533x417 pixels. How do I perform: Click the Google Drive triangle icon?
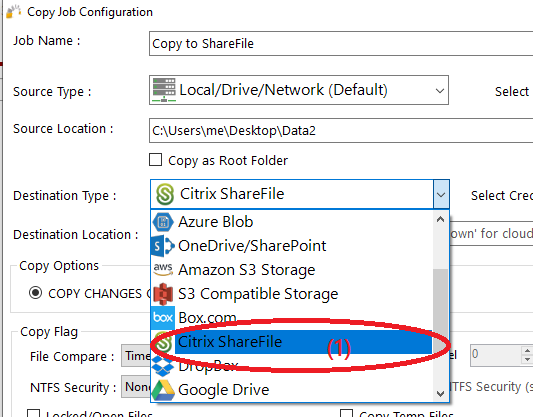pyautogui.click(x=163, y=390)
